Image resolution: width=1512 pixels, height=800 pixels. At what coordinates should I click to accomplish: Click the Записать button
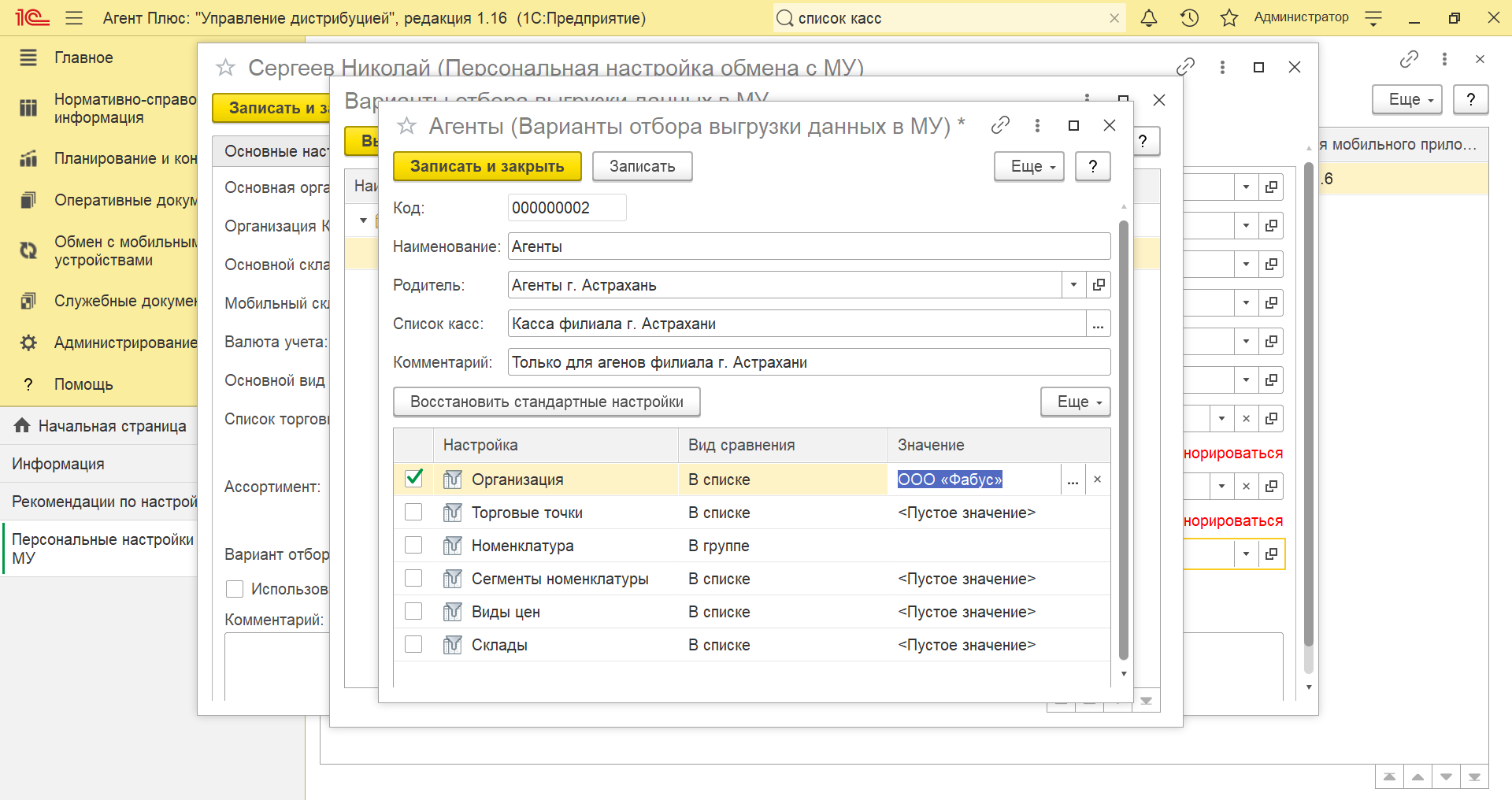coord(643,166)
